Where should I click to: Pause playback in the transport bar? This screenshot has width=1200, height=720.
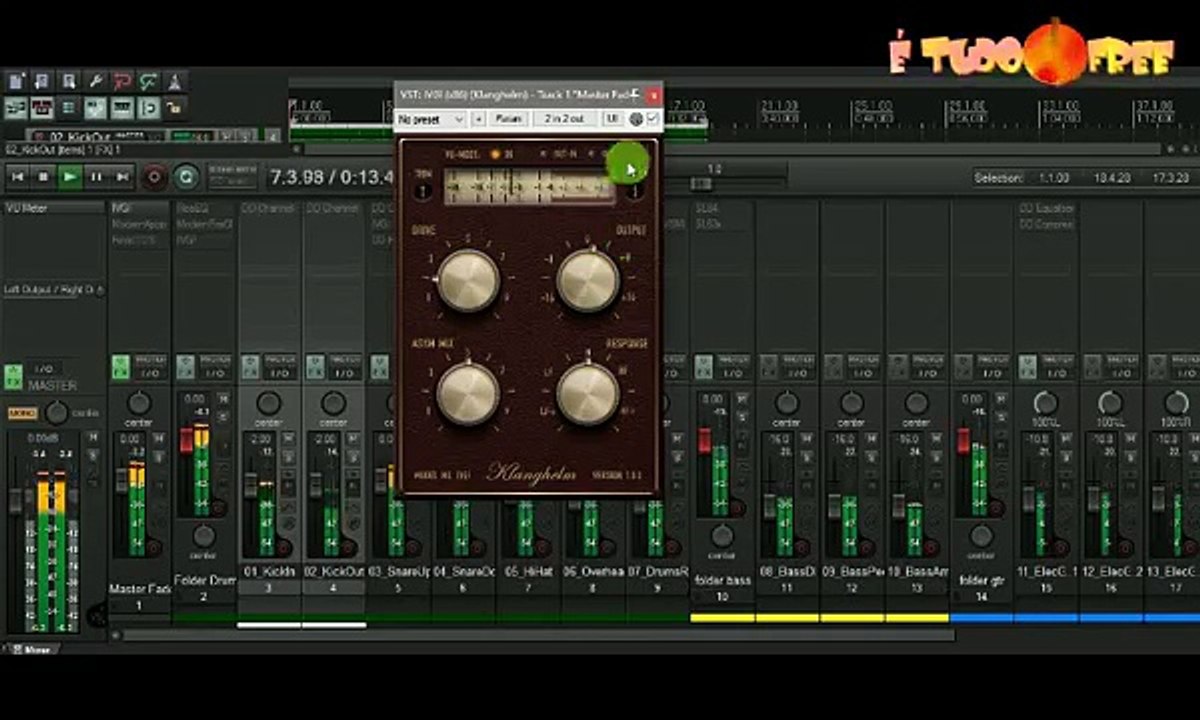tap(97, 177)
